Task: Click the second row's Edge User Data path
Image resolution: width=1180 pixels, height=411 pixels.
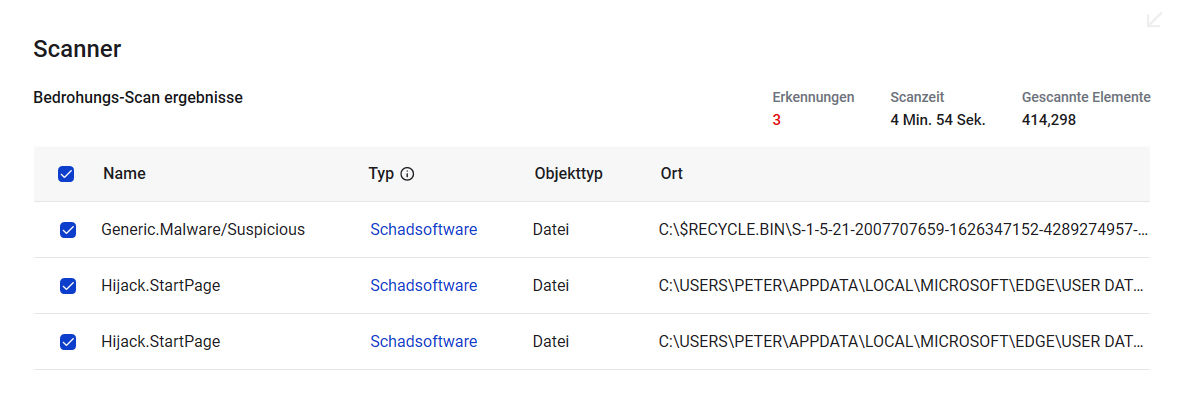Action: coord(902,285)
